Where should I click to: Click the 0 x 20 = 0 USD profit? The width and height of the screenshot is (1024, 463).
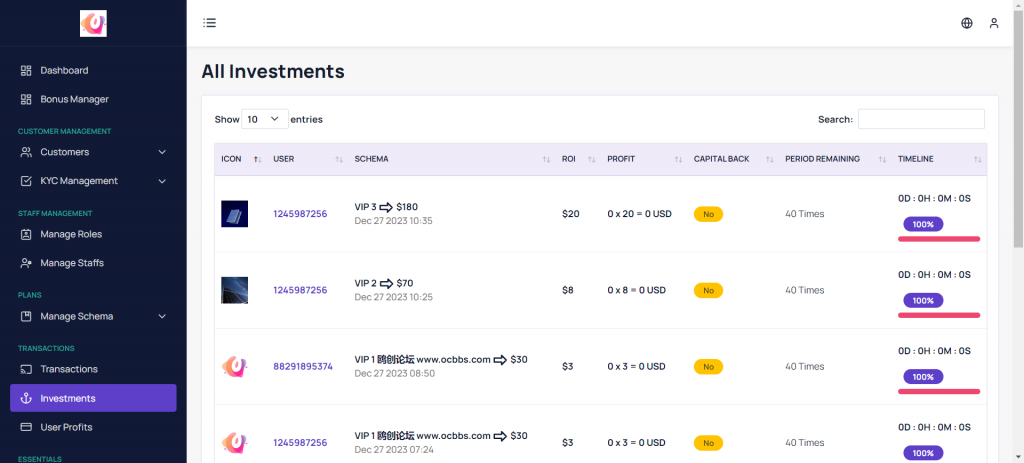(x=639, y=214)
